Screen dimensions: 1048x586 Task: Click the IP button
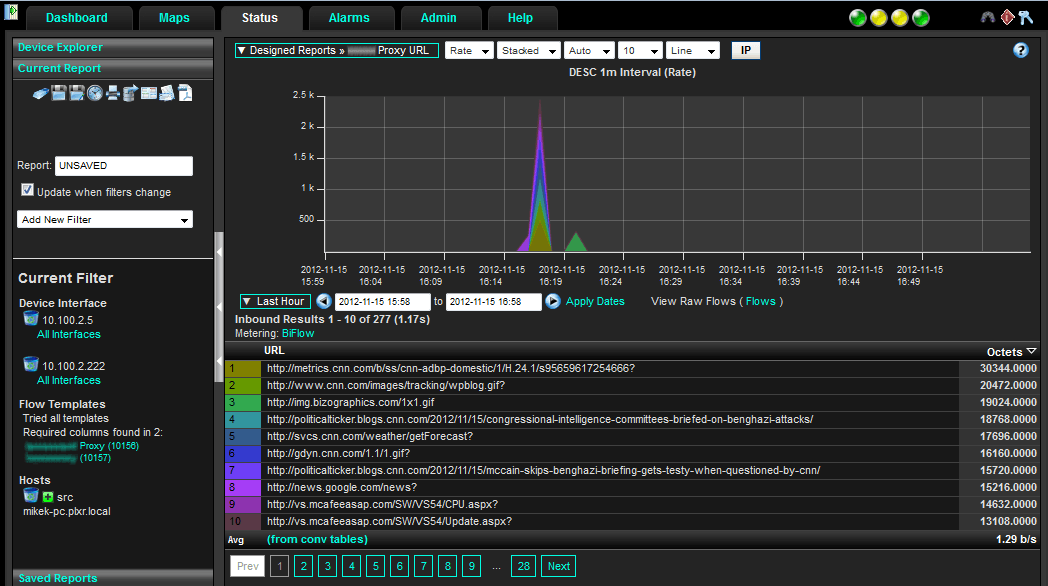tap(746, 51)
